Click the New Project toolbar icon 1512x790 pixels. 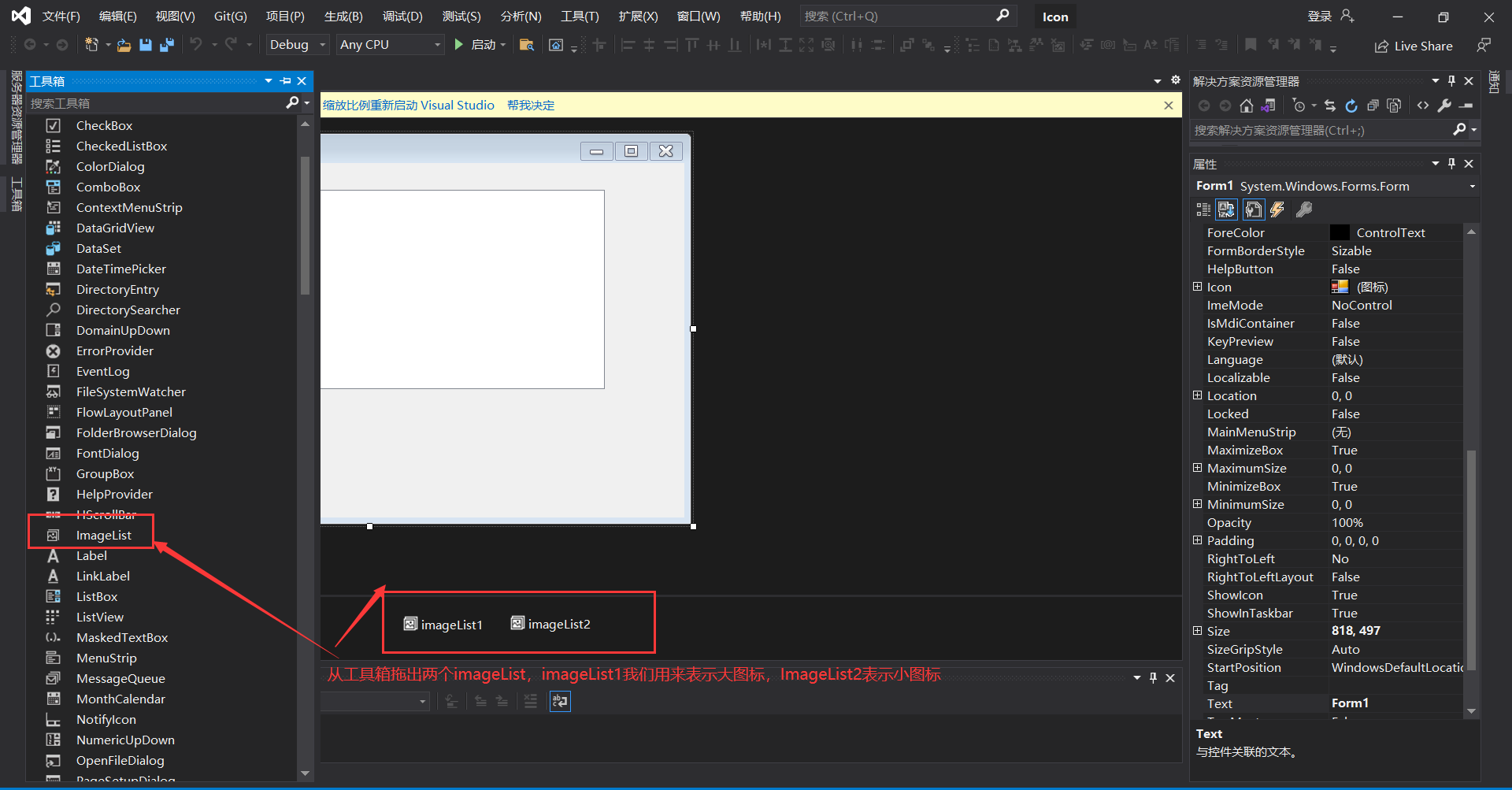[91, 46]
